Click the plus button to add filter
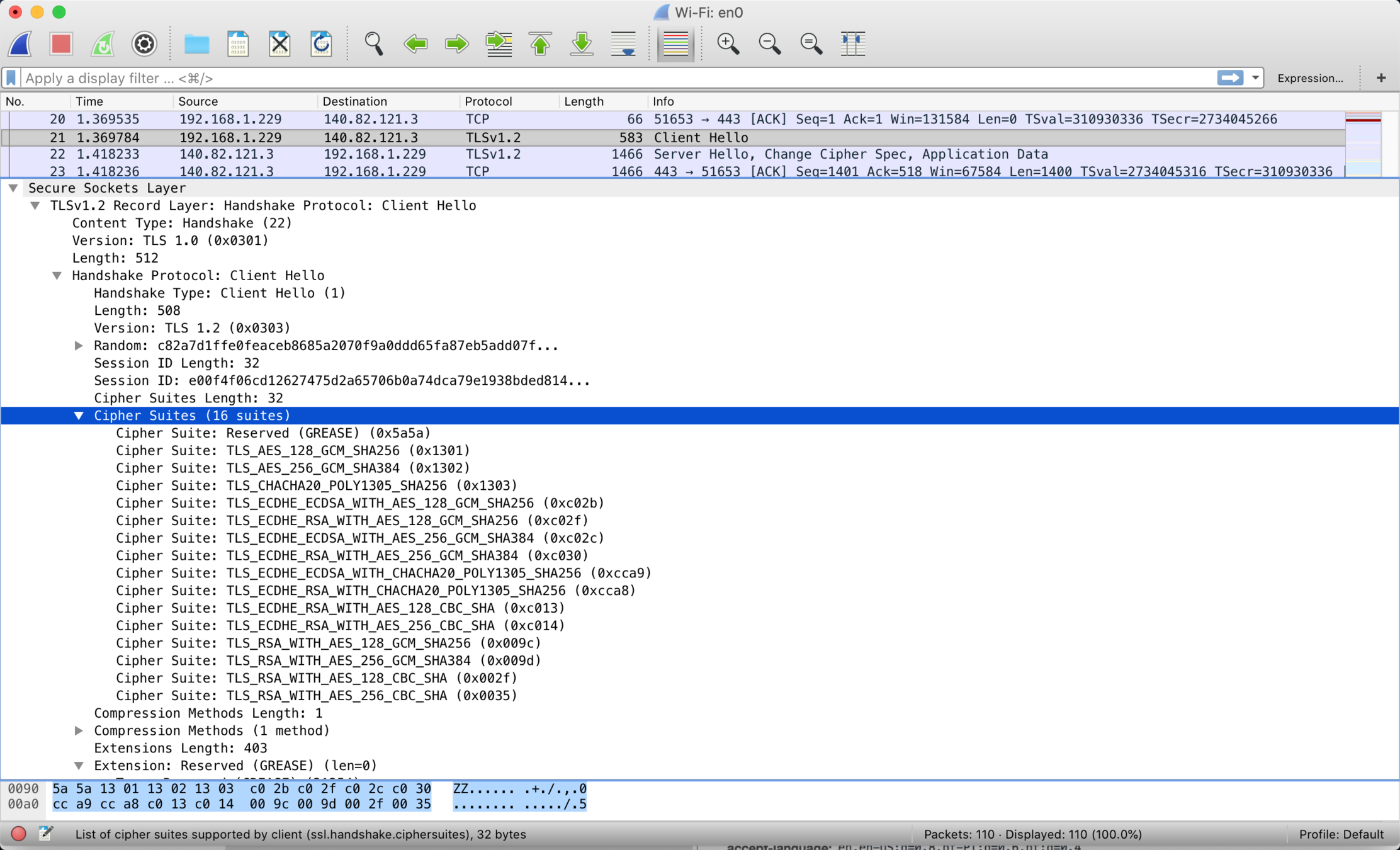Viewport: 1400px width, 850px height. [1381, 78]
